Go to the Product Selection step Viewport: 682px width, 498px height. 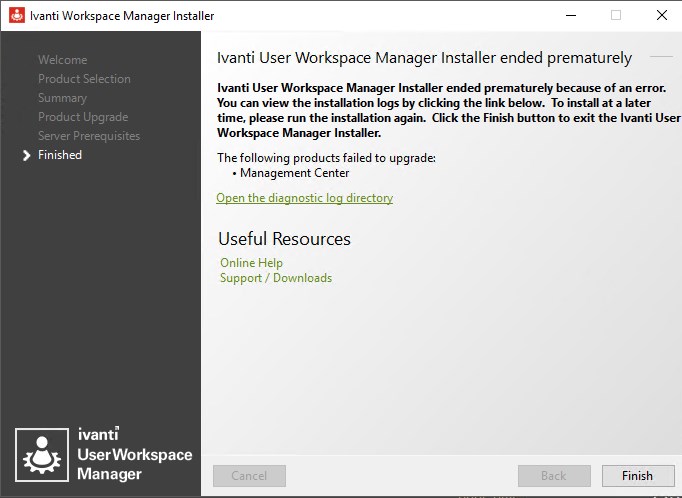tap(84, 79)
